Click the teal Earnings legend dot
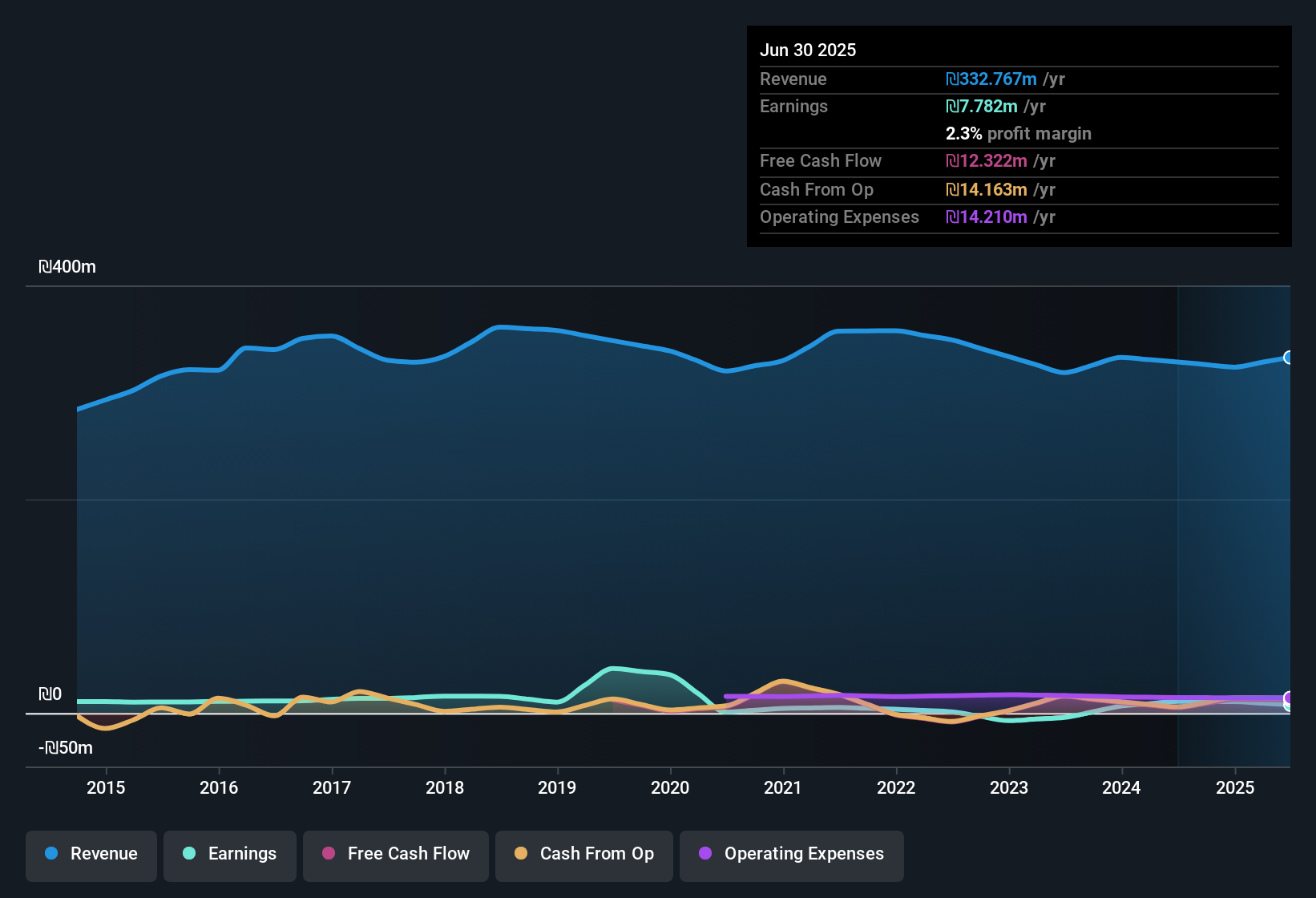 coord(188,854)
